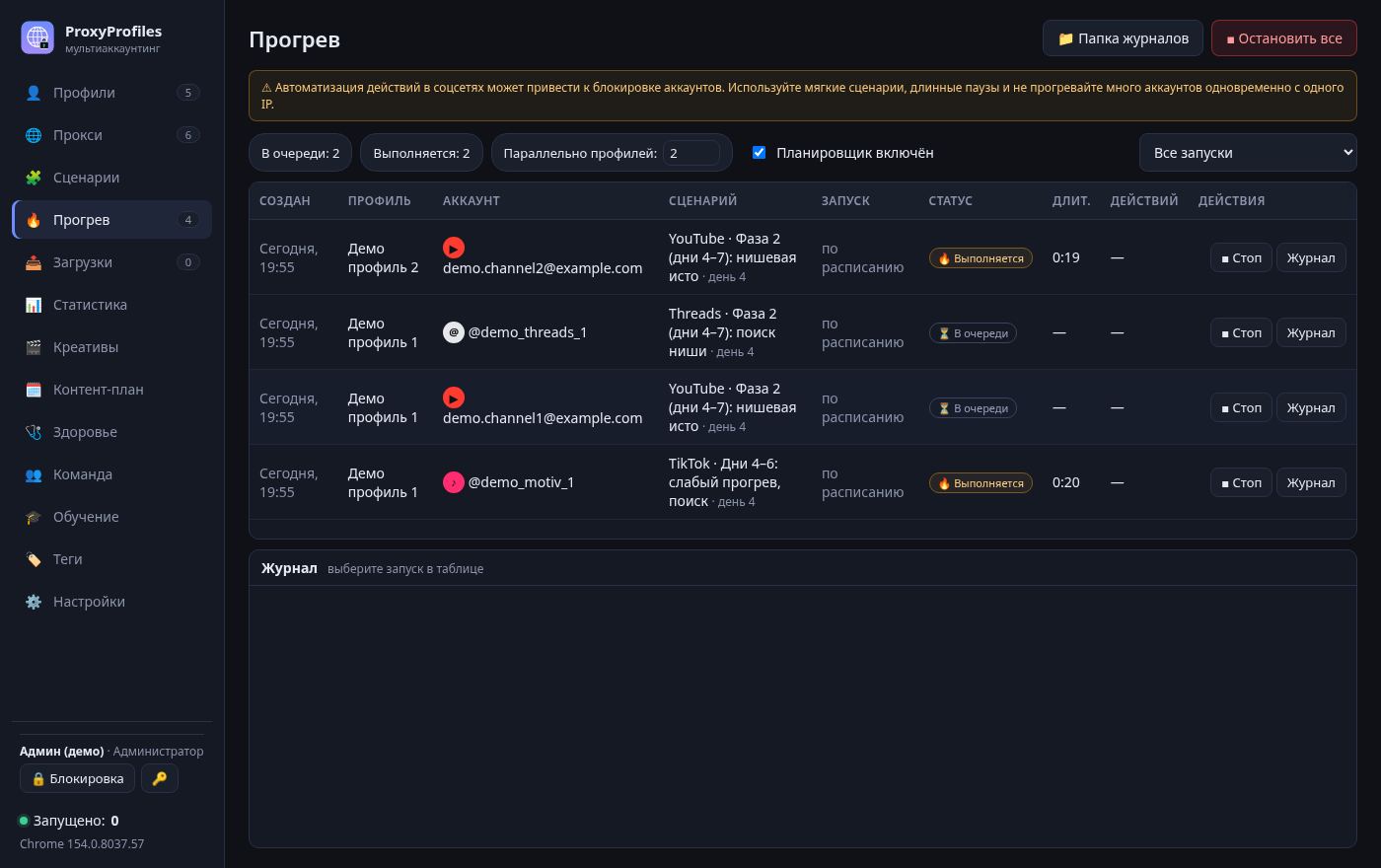Click the Выполняется: 2 counter pill

tap(422, 153)
